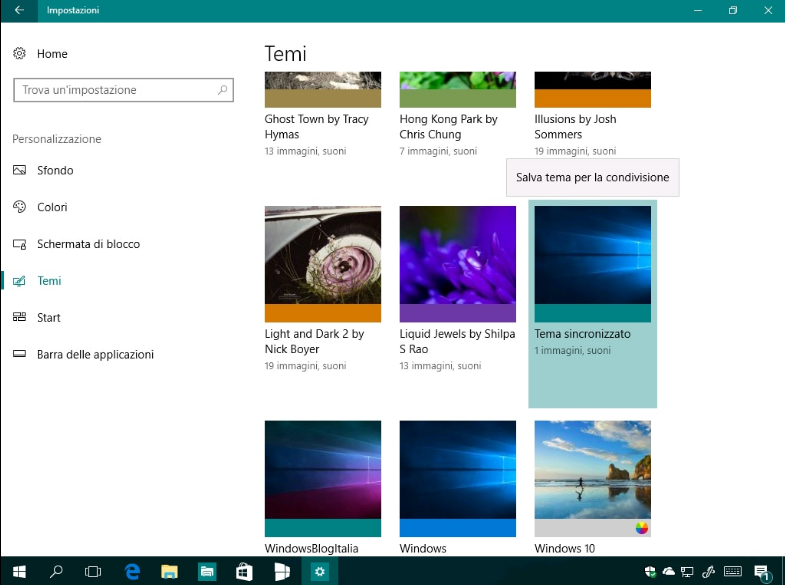
Task: Open the Store from taskbar
Action: point(244,571)
